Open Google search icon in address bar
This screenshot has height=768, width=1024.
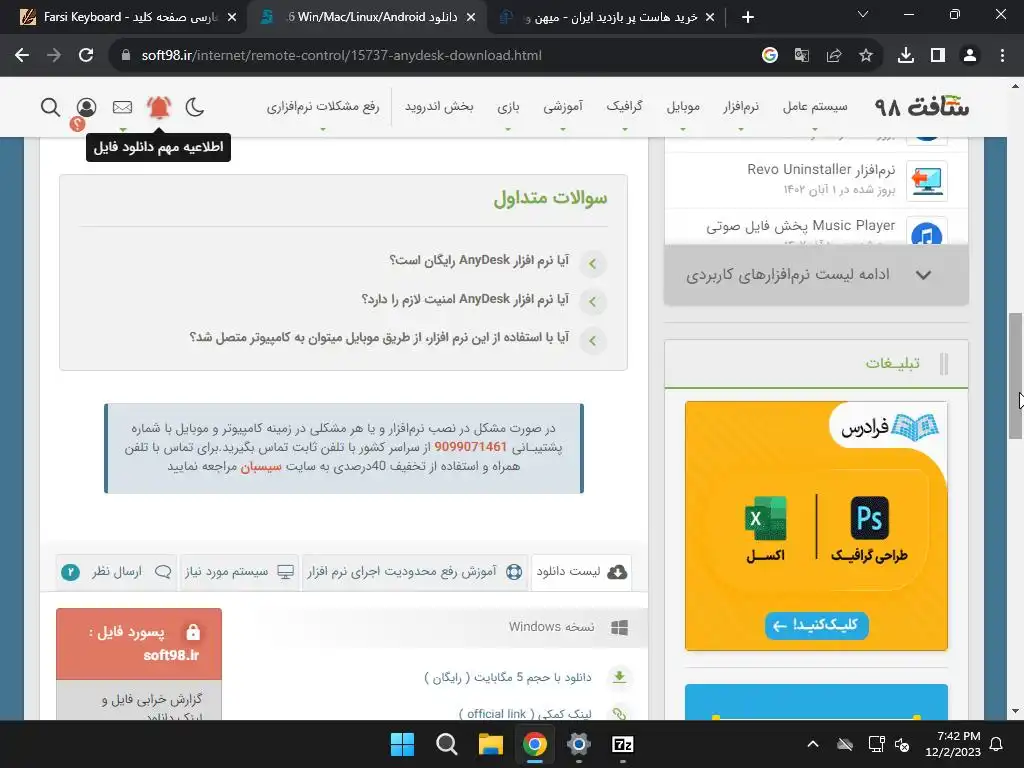click(x=769, y=56)
